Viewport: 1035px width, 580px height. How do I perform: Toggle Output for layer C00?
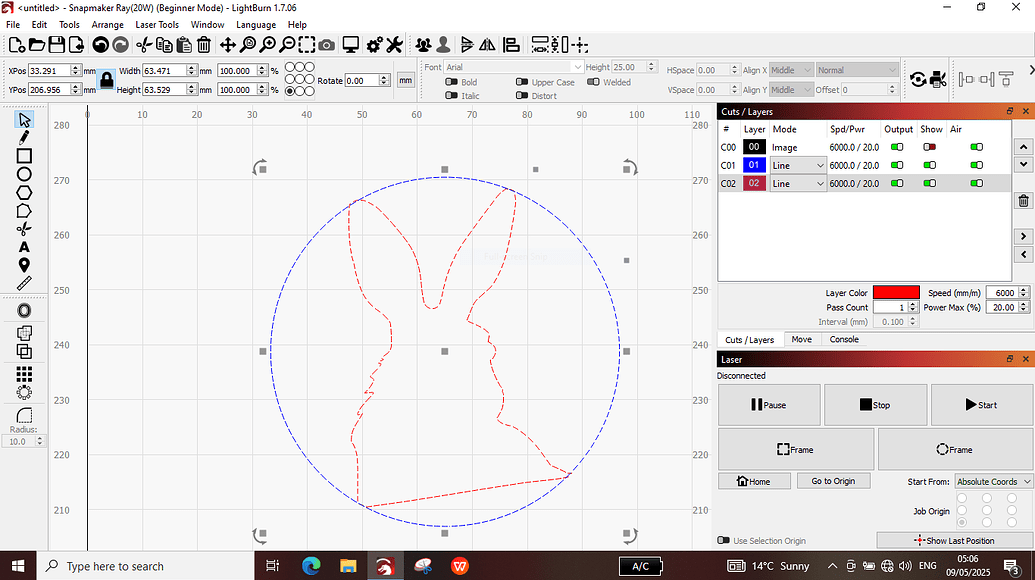coord(897,147)
